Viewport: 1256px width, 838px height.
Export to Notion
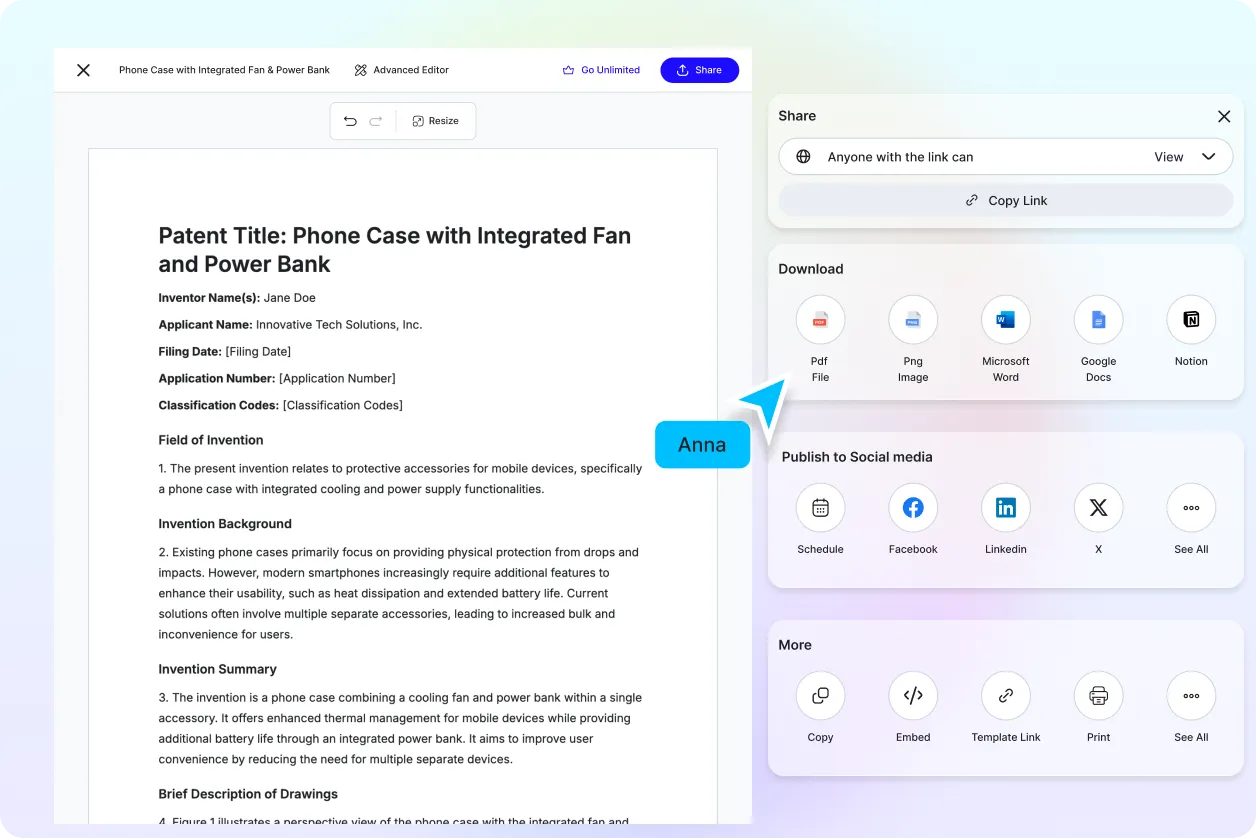[x=1191, y=320]
